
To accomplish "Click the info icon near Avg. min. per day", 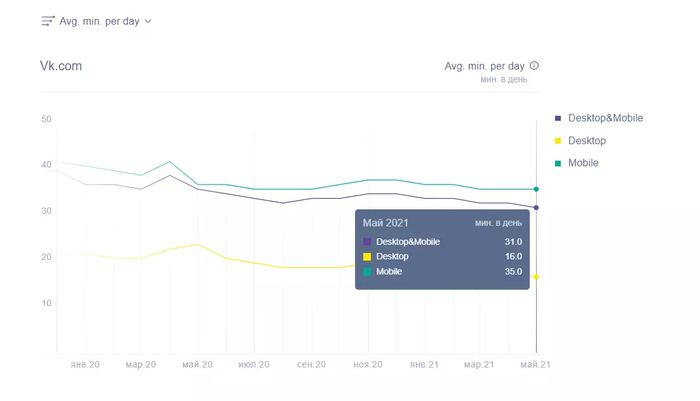I will (x=534, y=66).
